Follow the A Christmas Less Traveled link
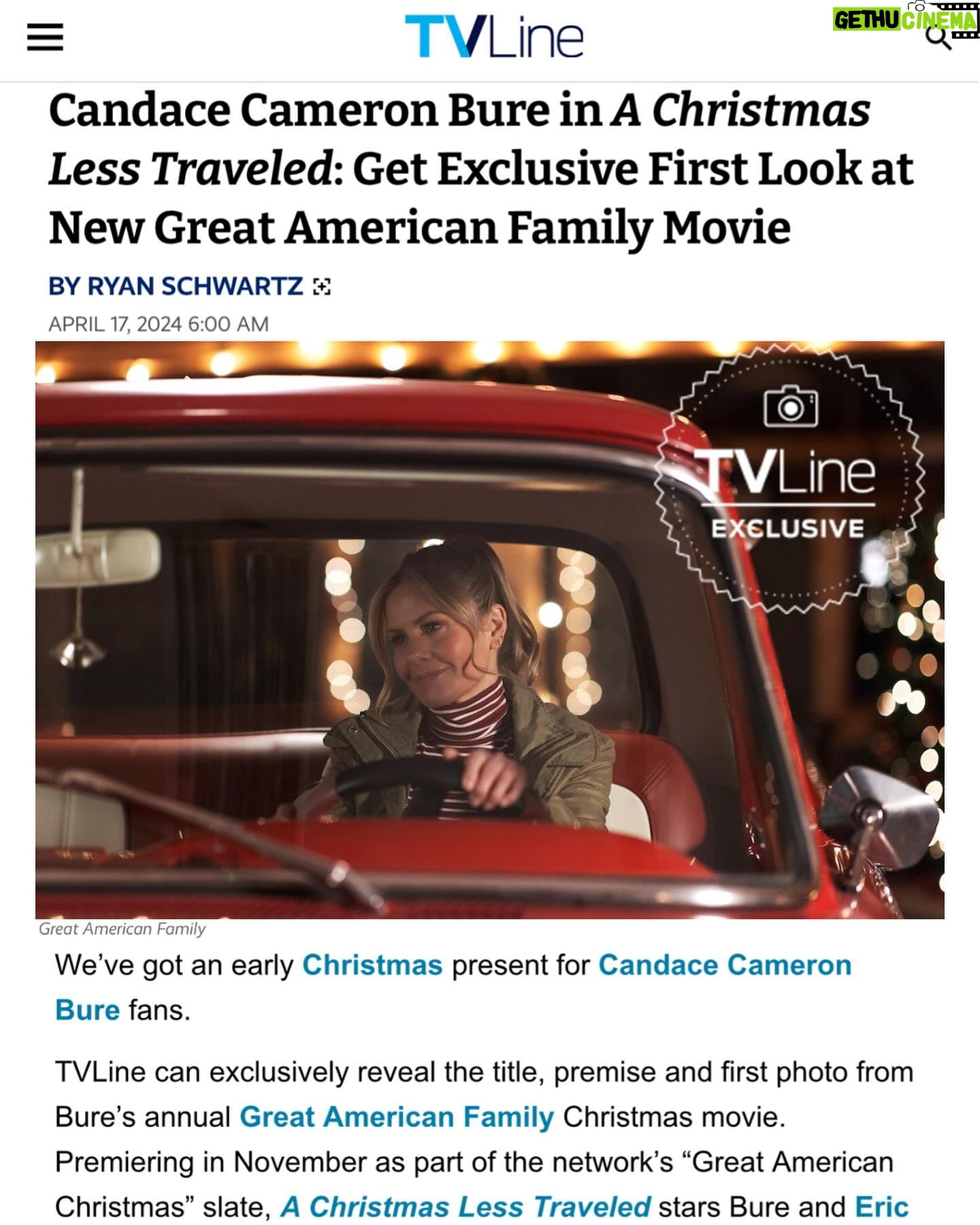This screenshot has width=980, height=1225. point(466,1207)
